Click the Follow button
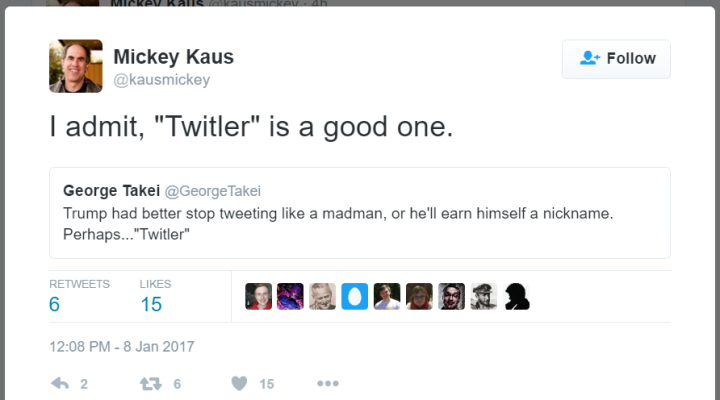 click(616, 59)
